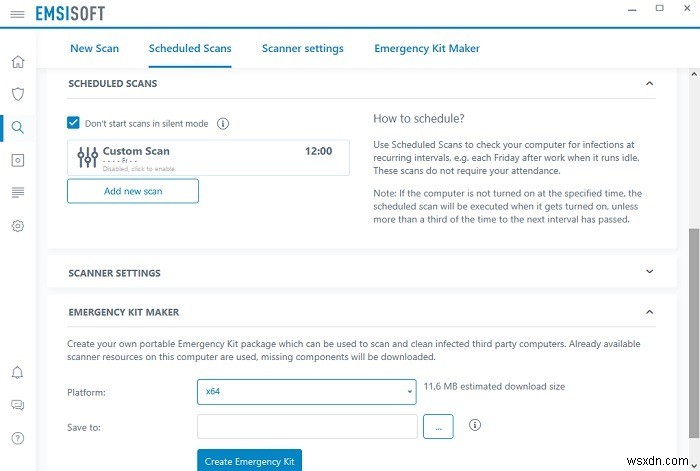Open the Platform x64 dropdown

coord(306,391)
